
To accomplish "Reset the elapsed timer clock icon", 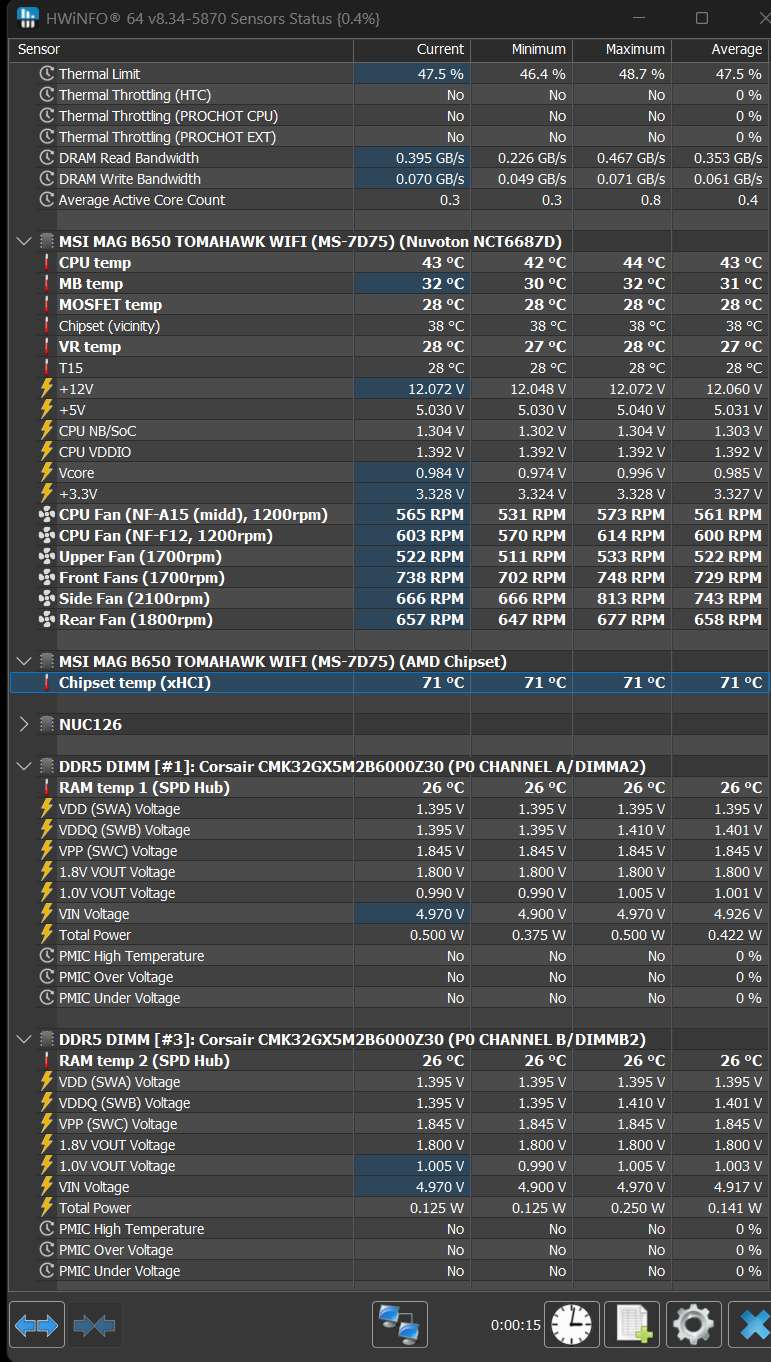I will tap(572, 1325).
